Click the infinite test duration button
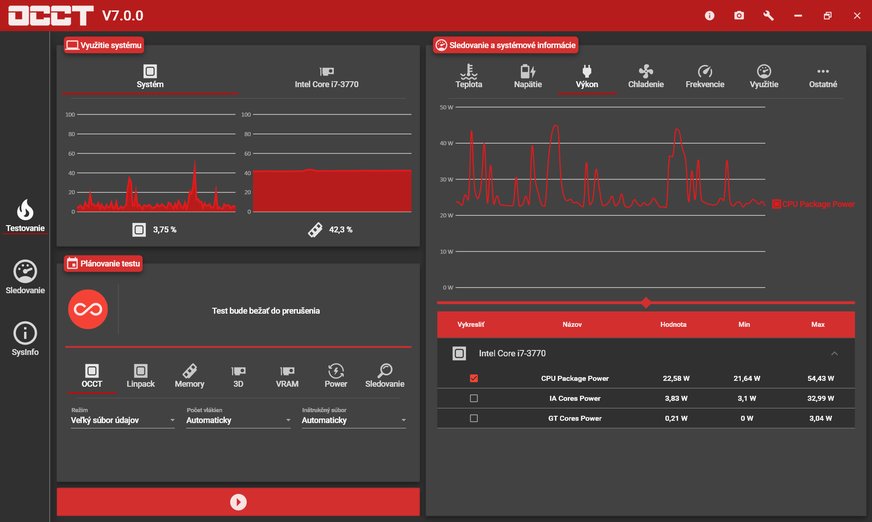872x522 pixels. pos(88,310)
